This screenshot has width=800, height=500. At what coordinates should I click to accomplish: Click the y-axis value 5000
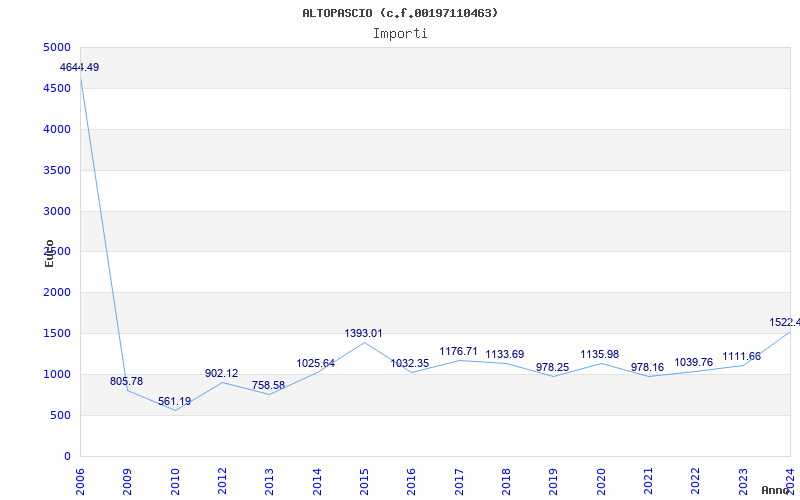pos(57,47)
